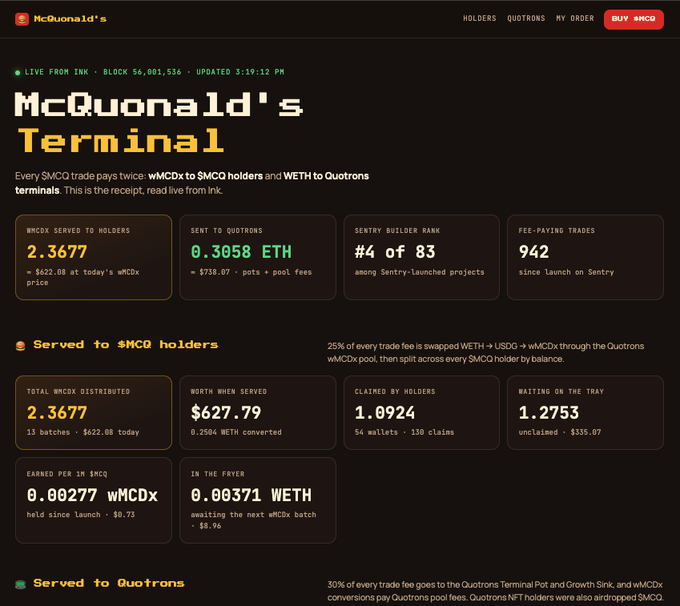
Task: Click the 13 batches · $622.08 today text
Action: point(83,432)
